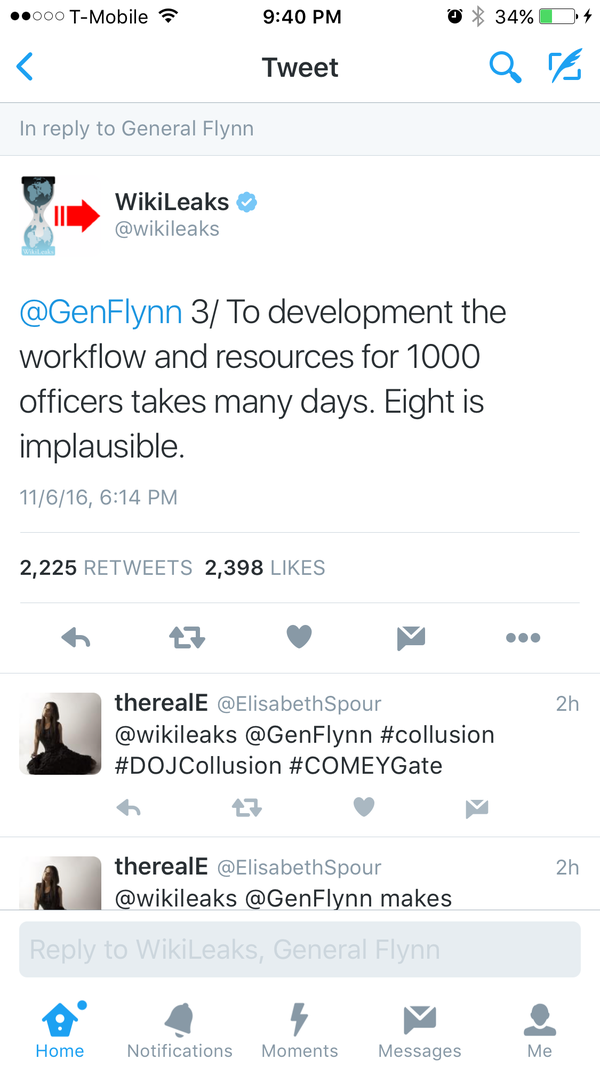Tap the Reply to WikiLeaks input field
Viewport: 600px width, 1067px height.
[300, 949]
